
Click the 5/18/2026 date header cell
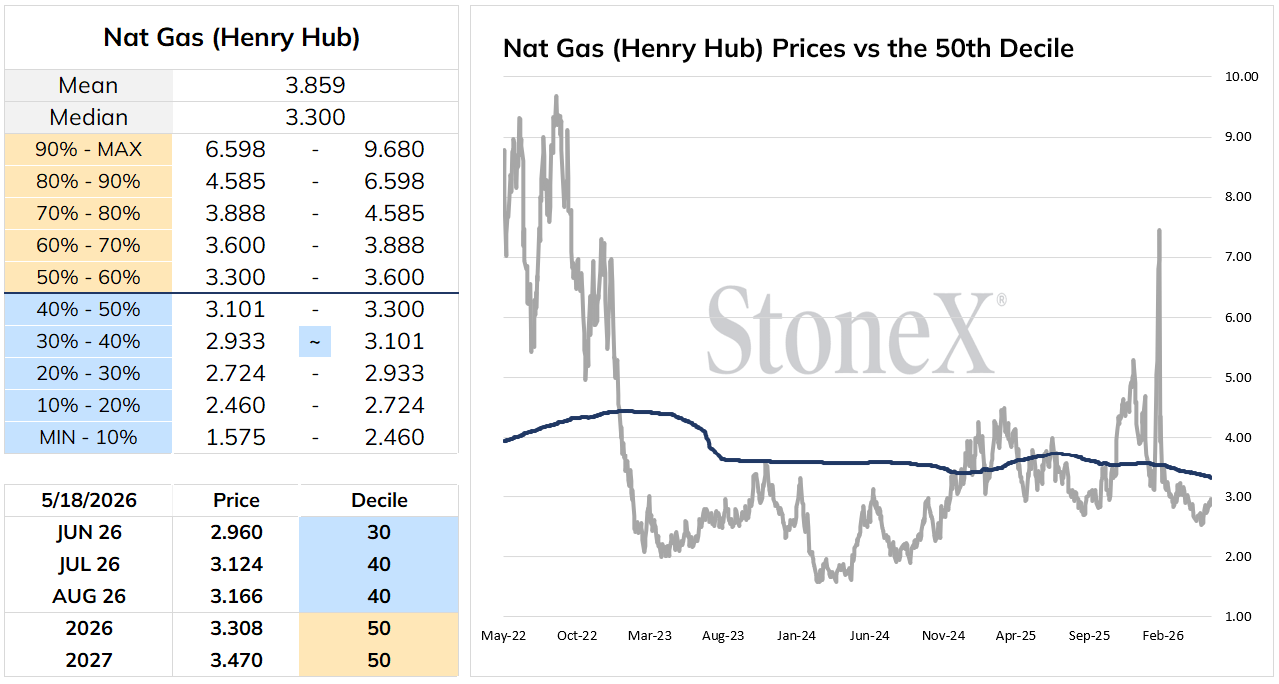[89, 500]
